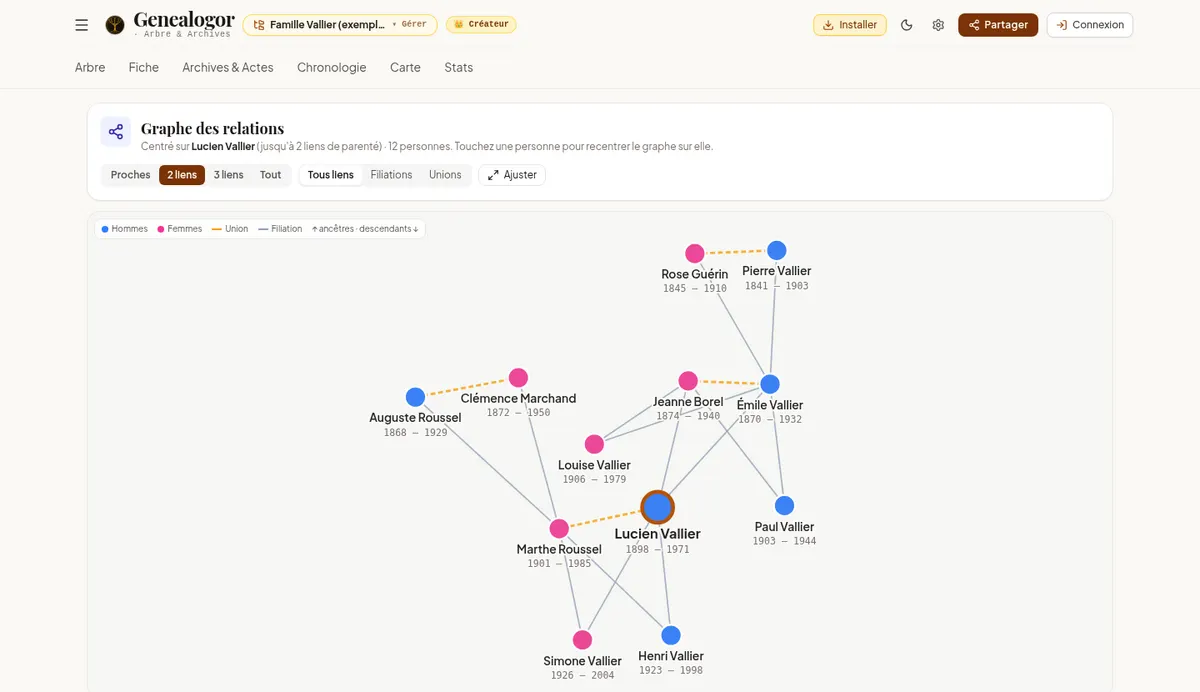The width and height of the screenshot is (1200, 692).
Task: Click the Ajuster button
Action: tap(512, 175)
